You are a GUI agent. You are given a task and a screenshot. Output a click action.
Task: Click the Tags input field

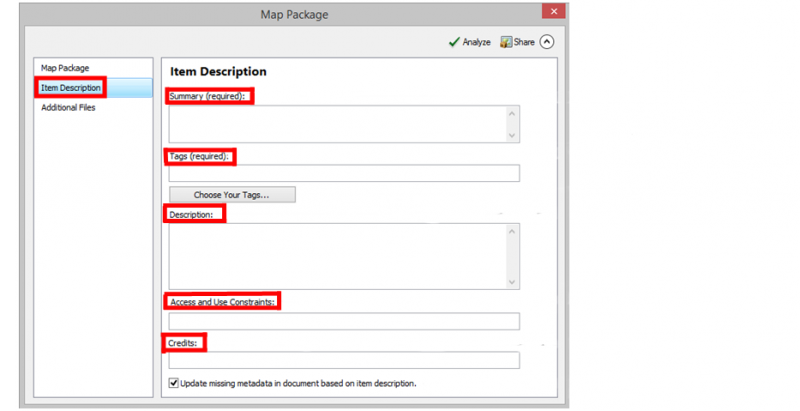[x=344, y=173]
